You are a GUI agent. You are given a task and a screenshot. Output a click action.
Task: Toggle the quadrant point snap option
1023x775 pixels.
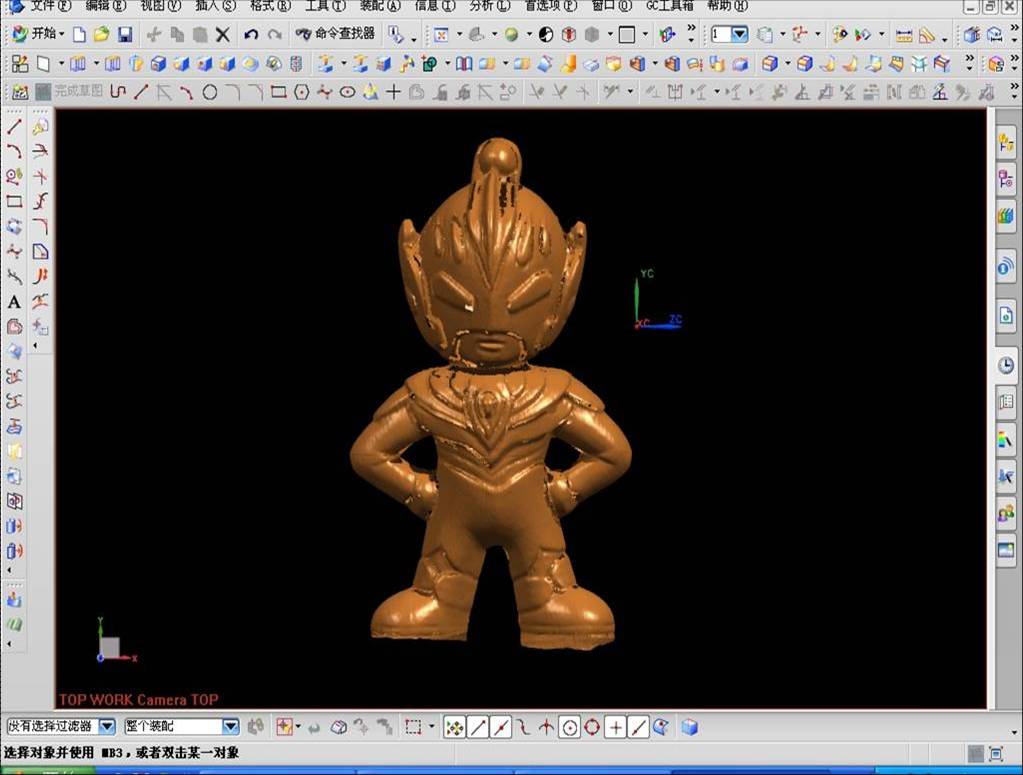click(x=592, y=727)
